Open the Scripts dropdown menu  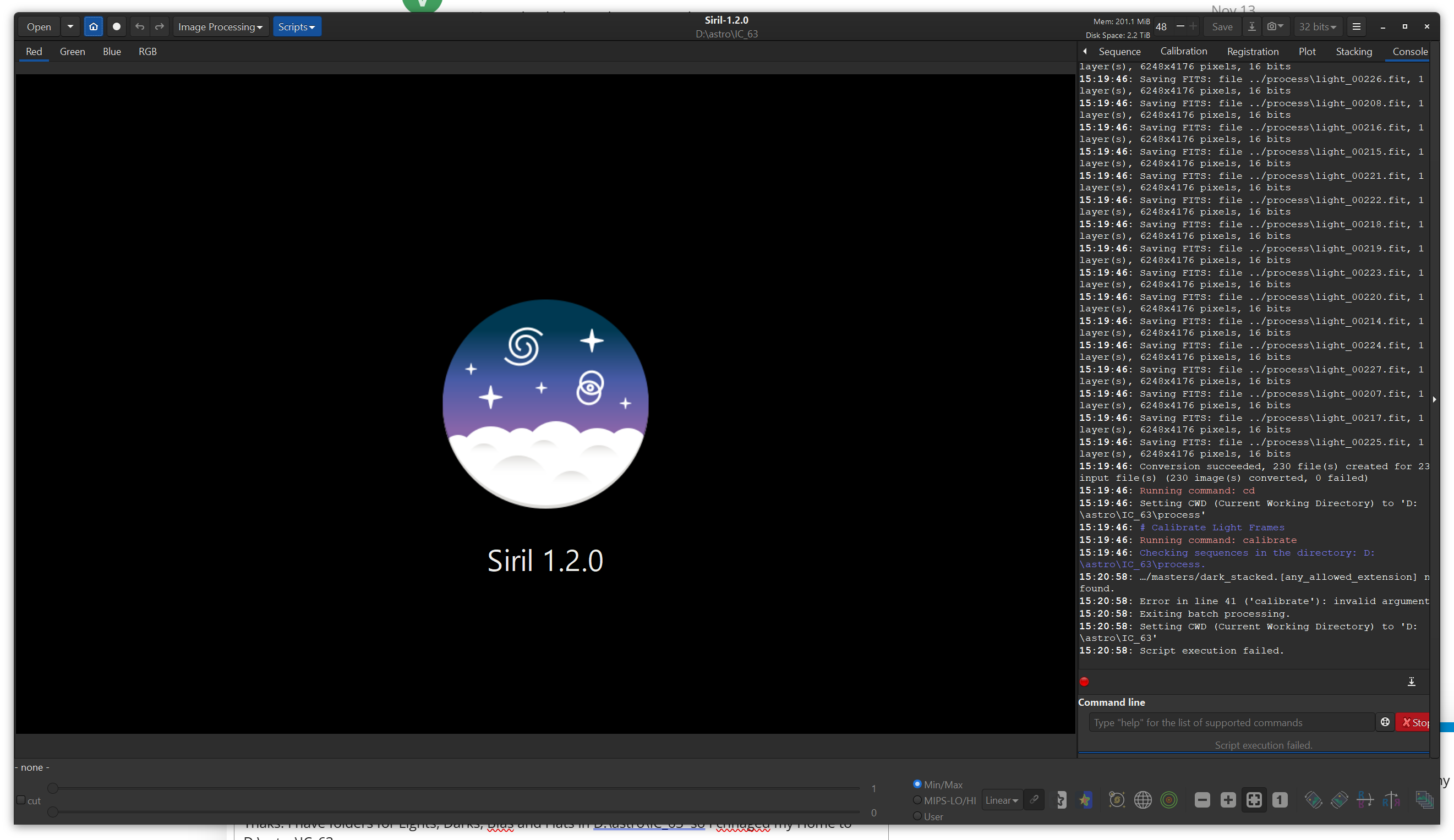tap(297, 26)
